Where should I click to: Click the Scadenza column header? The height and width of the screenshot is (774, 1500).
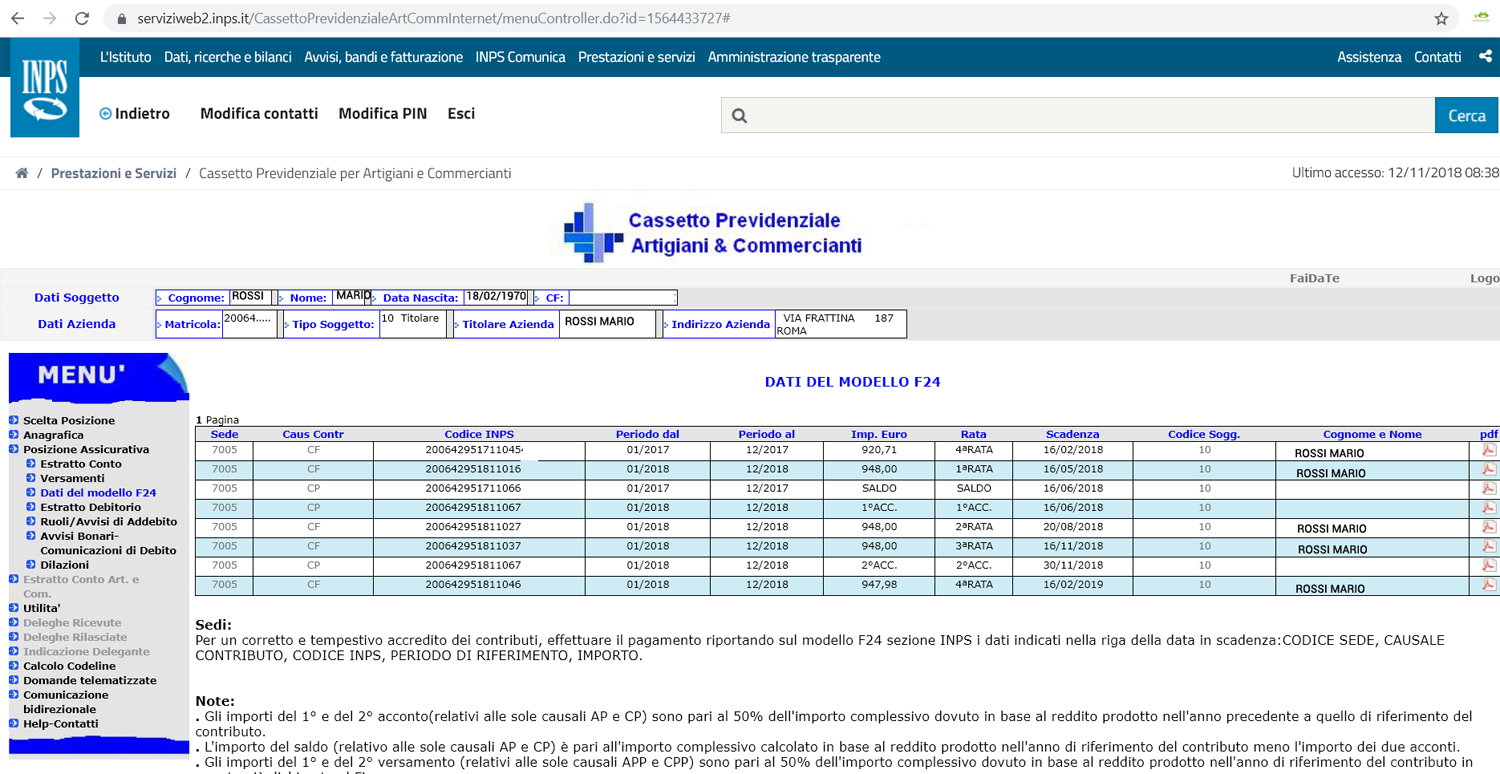coord(1073,434)
